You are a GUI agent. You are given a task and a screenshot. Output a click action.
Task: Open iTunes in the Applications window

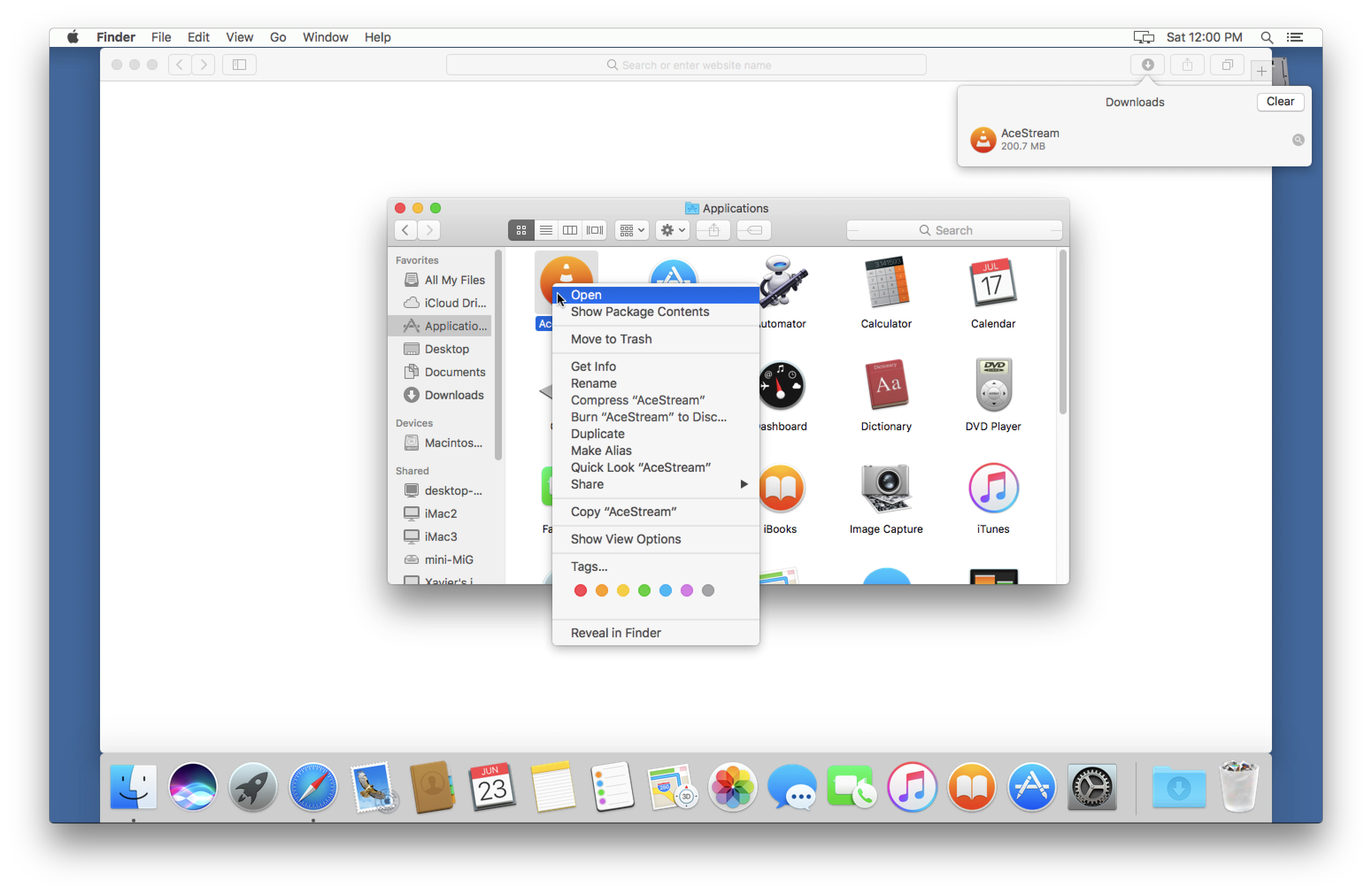993,488
